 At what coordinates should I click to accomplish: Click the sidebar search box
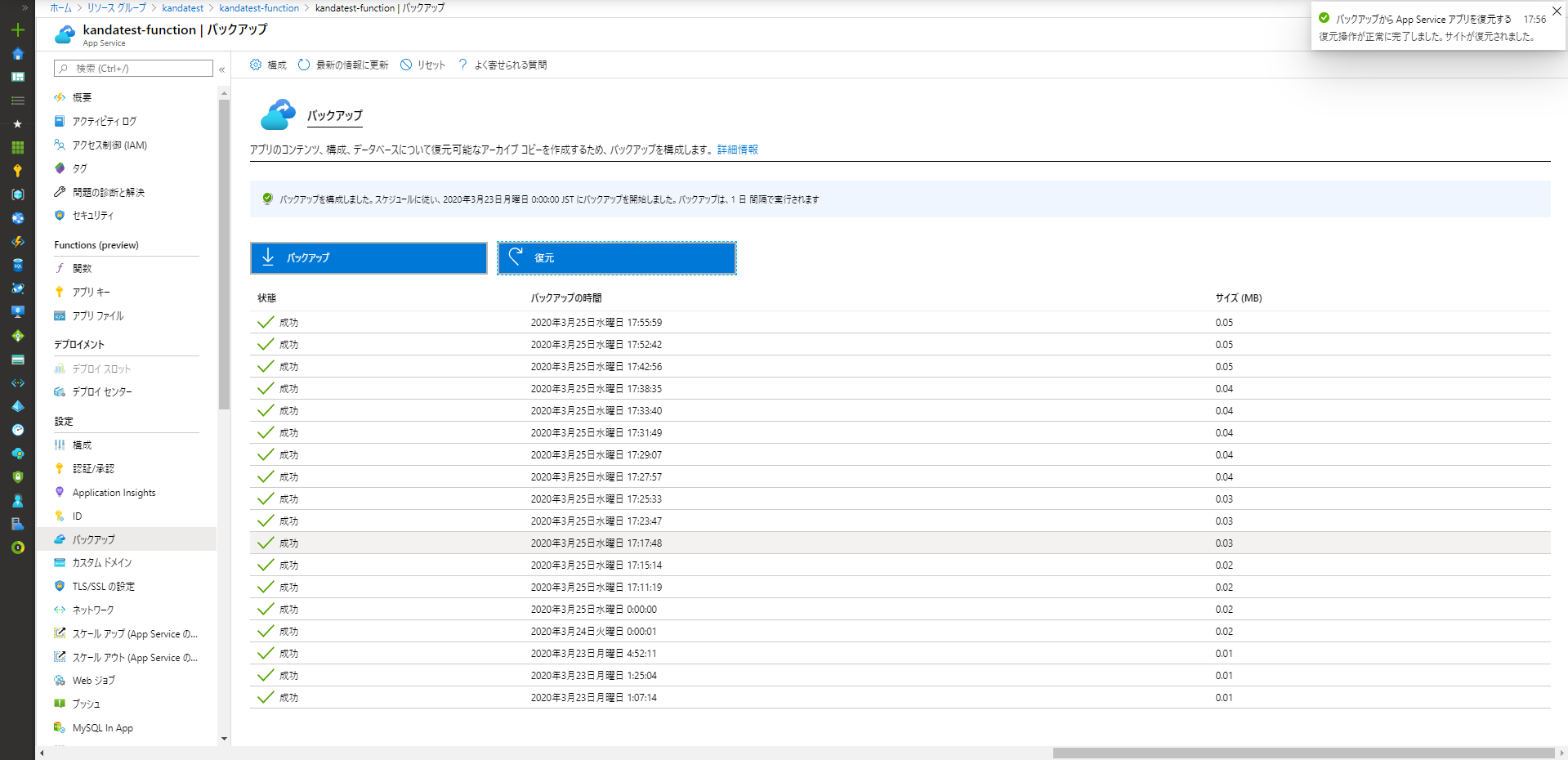pyautogui.click(x=133, y=69)
